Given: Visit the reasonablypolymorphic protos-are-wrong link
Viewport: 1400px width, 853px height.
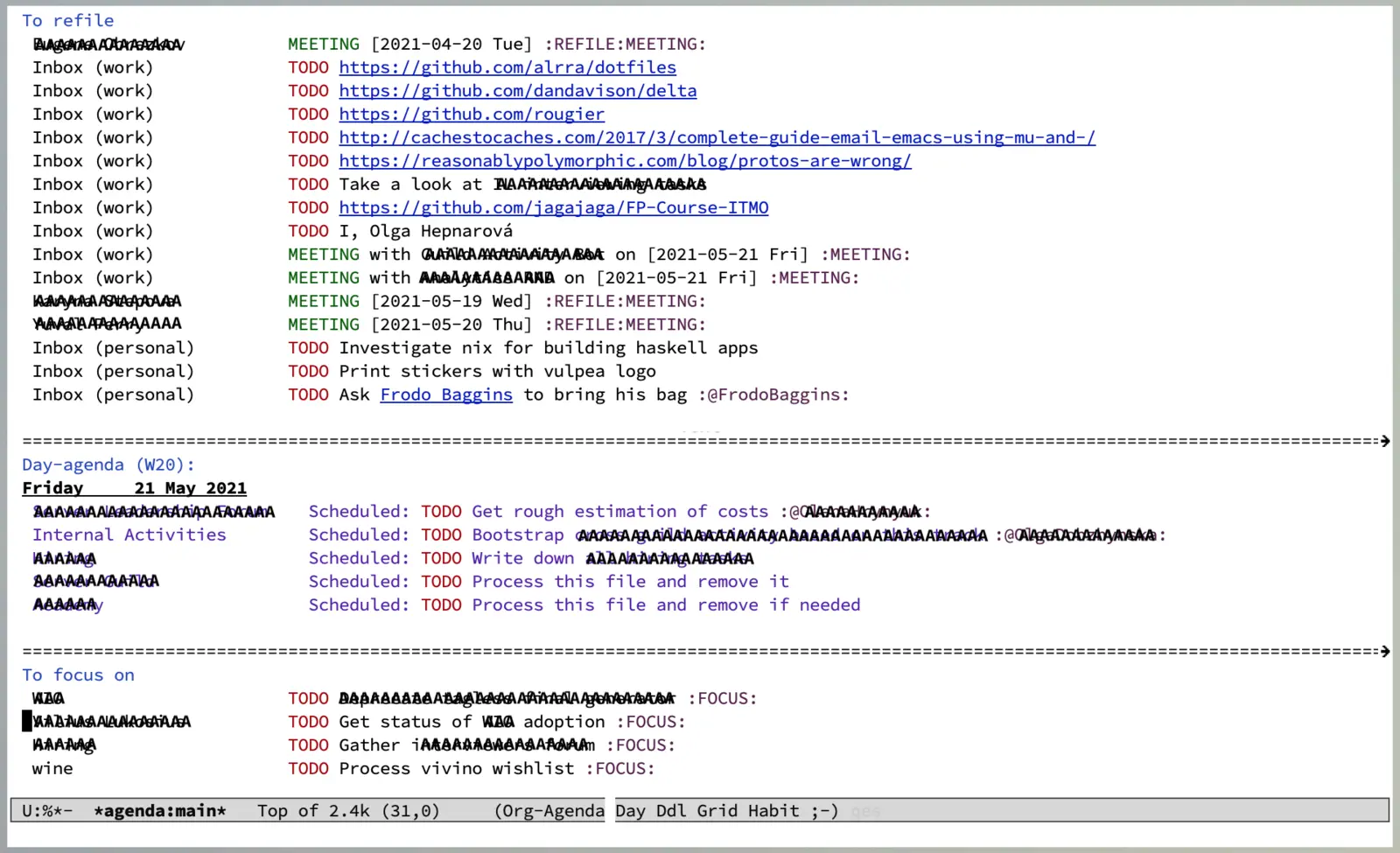Looking at the screenshot, I should [x=625, y=161].
